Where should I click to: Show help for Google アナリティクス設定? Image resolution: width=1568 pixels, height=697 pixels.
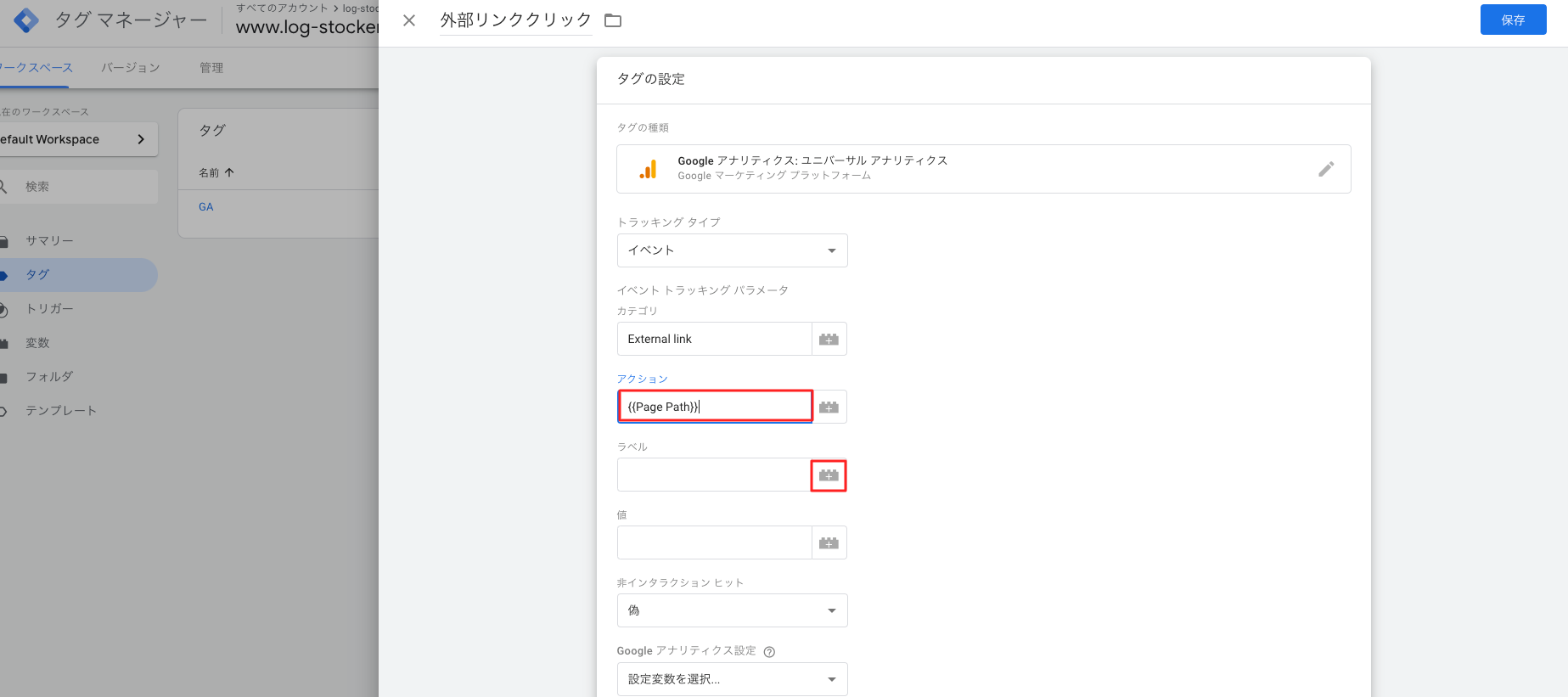pyautogui.click(x=769, y=652)
